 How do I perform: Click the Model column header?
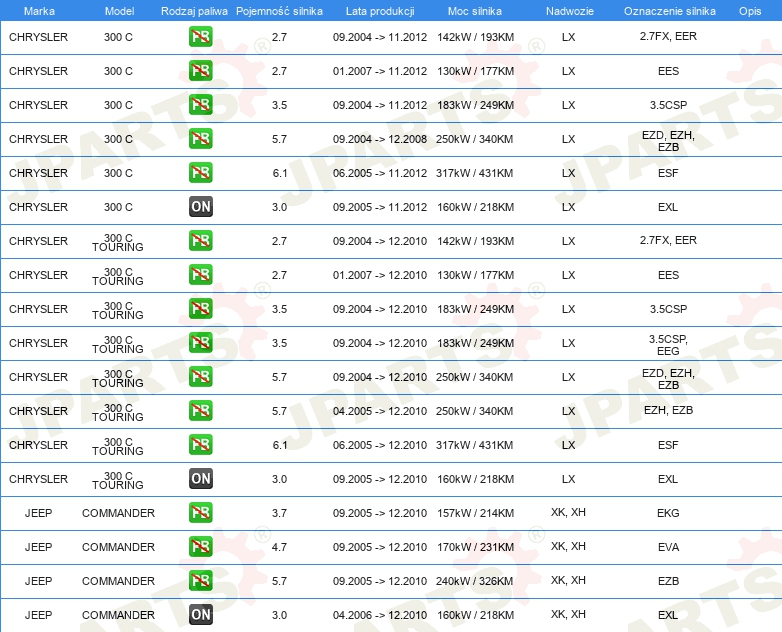[x=119, y=11]
